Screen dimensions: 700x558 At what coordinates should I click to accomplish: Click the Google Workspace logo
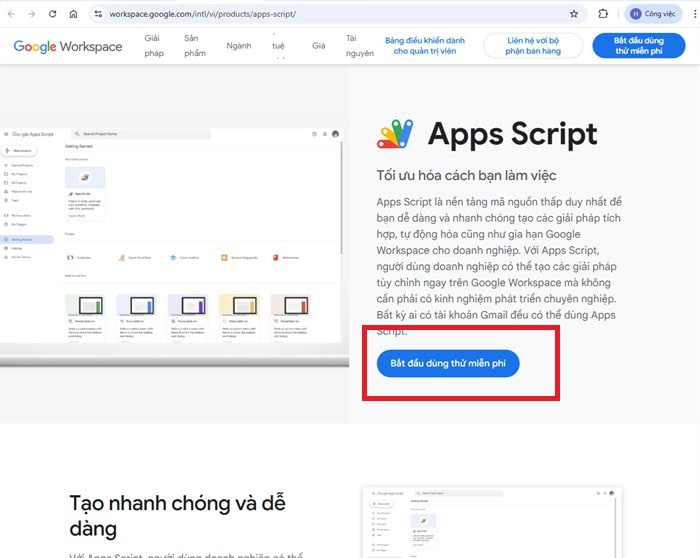(68, 46)
